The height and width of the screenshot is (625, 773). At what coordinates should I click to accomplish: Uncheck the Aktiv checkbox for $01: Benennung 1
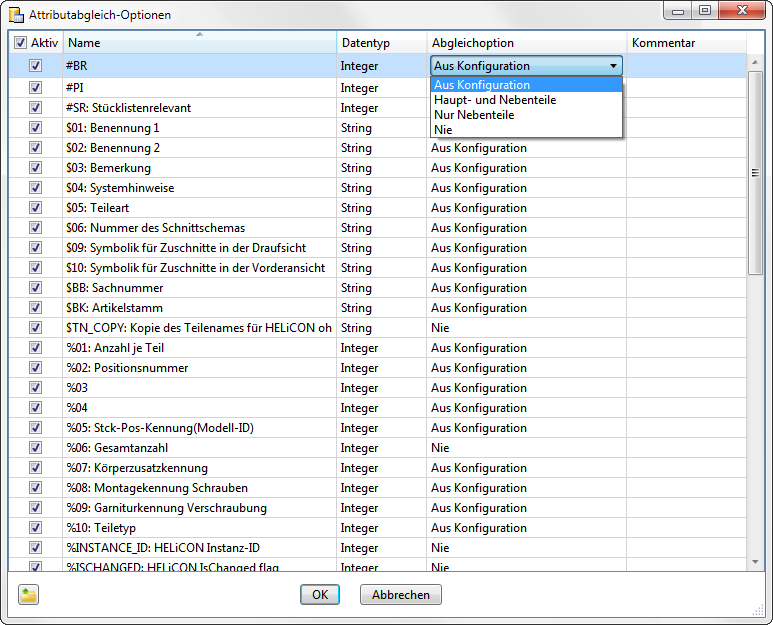tap(36, 128)
